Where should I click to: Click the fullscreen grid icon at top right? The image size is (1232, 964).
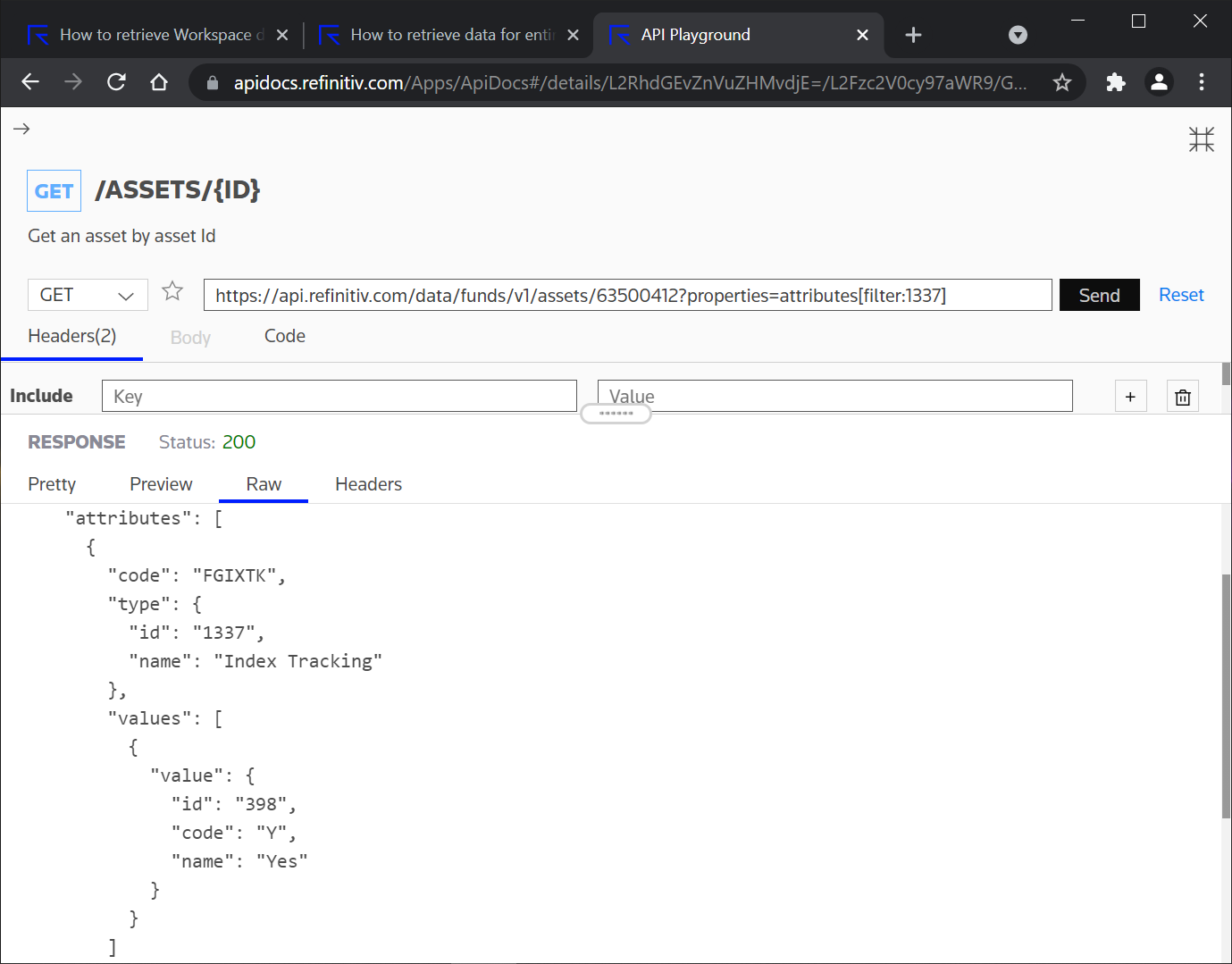1202,139
